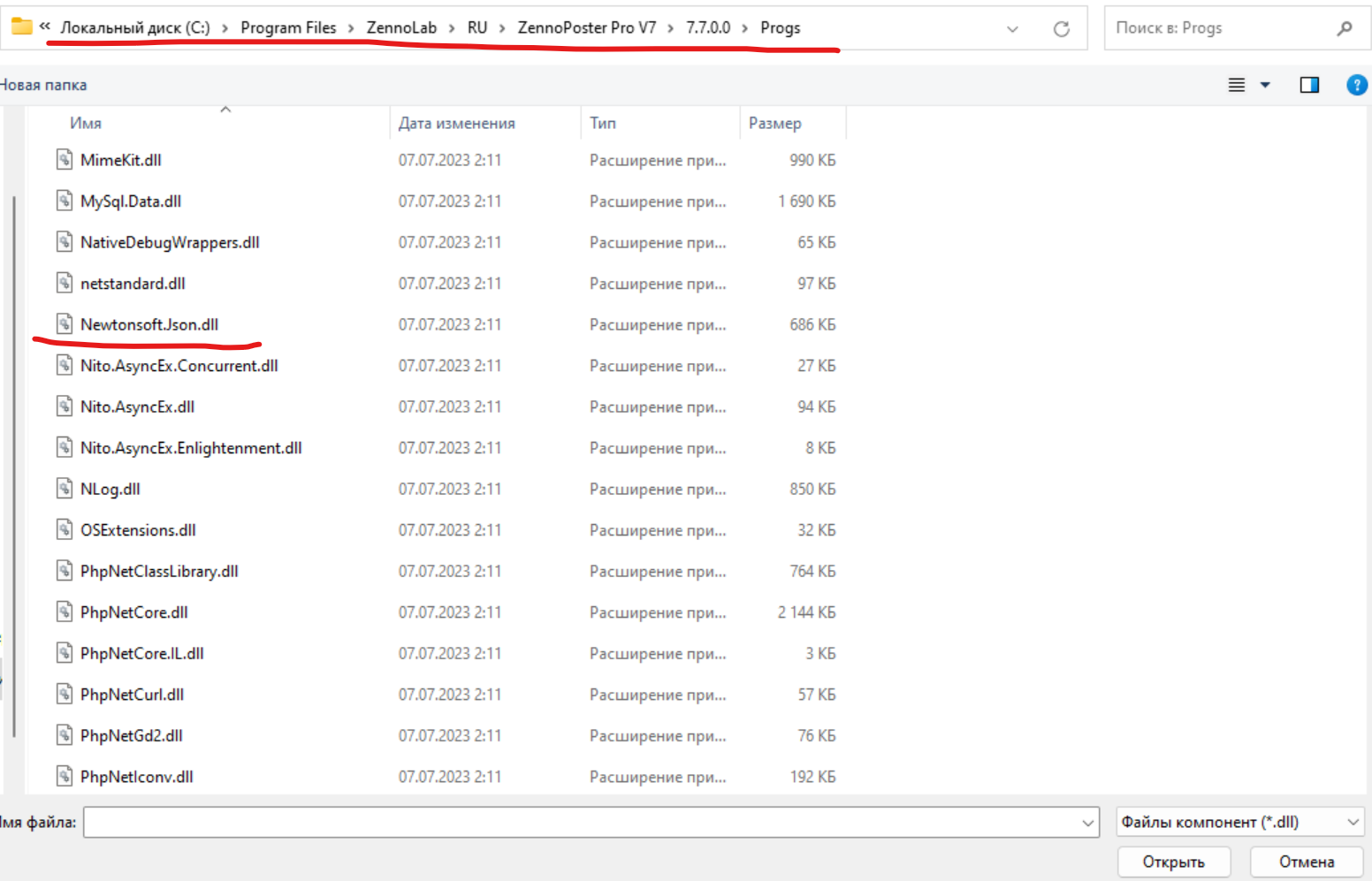Navigate to 7.7.0.0 breadcrumb folder
The height and width of the screenshot is (881, 1372).
(x=708, y=27)
